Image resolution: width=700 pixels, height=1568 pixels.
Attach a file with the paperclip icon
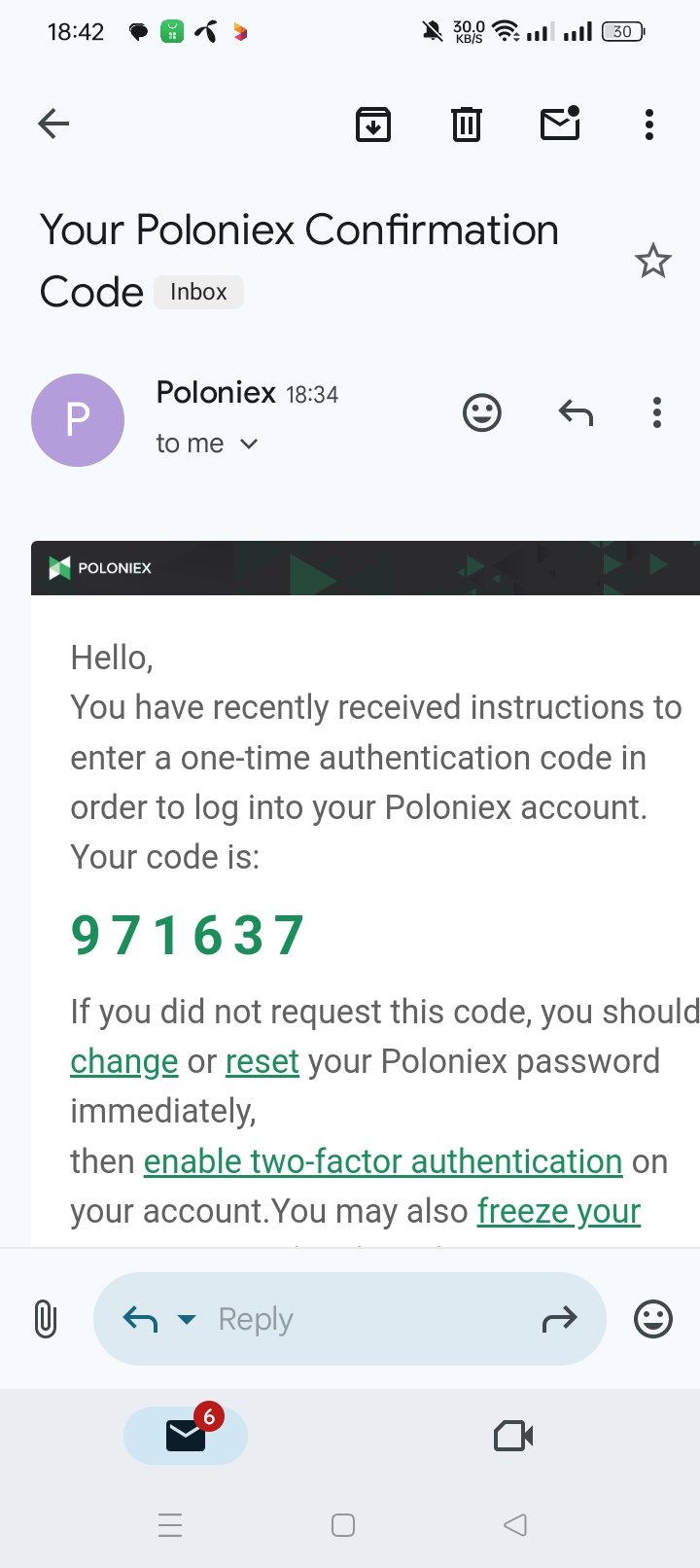tap(46, 1320)
